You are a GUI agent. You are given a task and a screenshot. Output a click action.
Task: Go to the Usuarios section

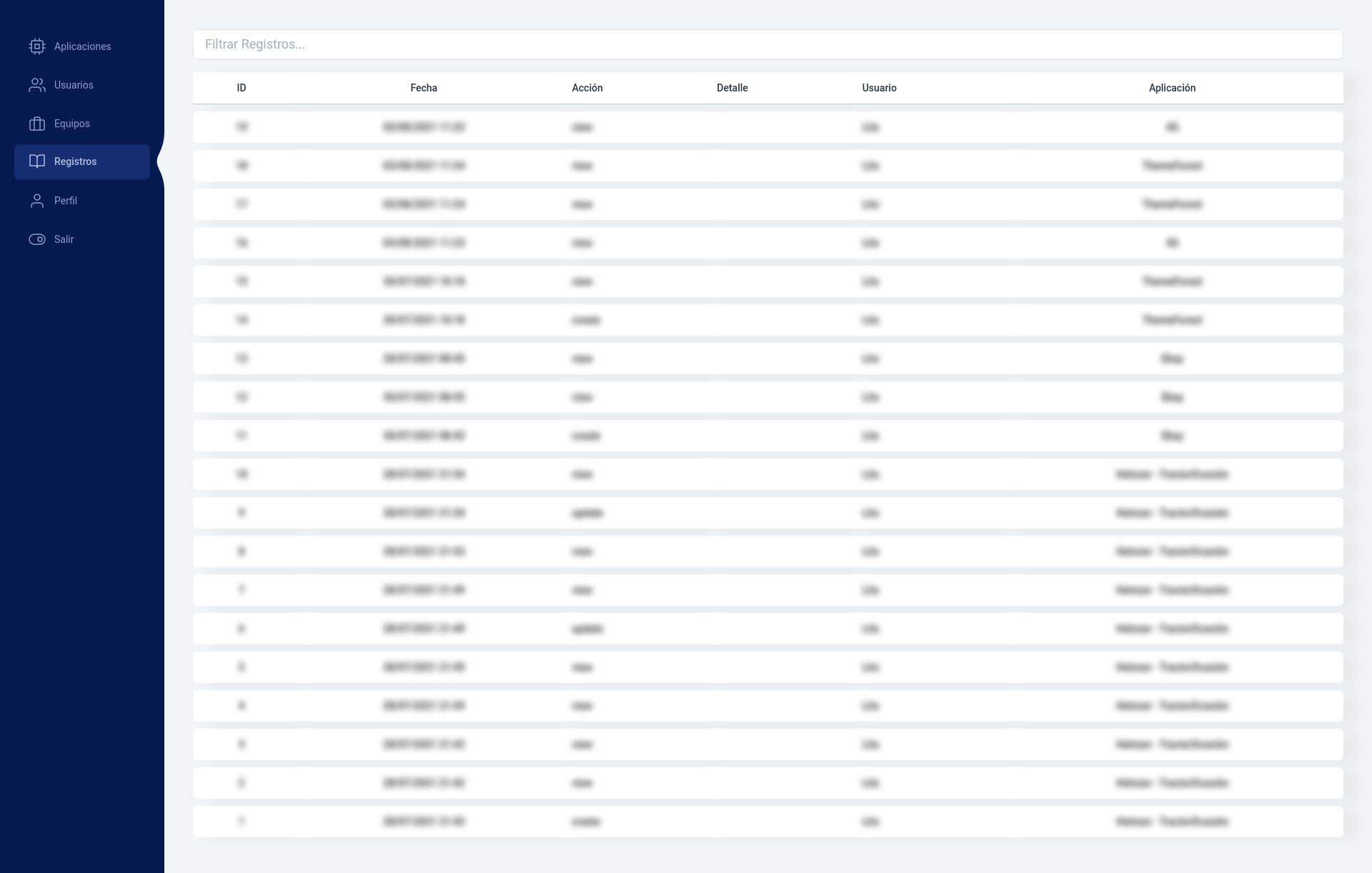(82, 85)
